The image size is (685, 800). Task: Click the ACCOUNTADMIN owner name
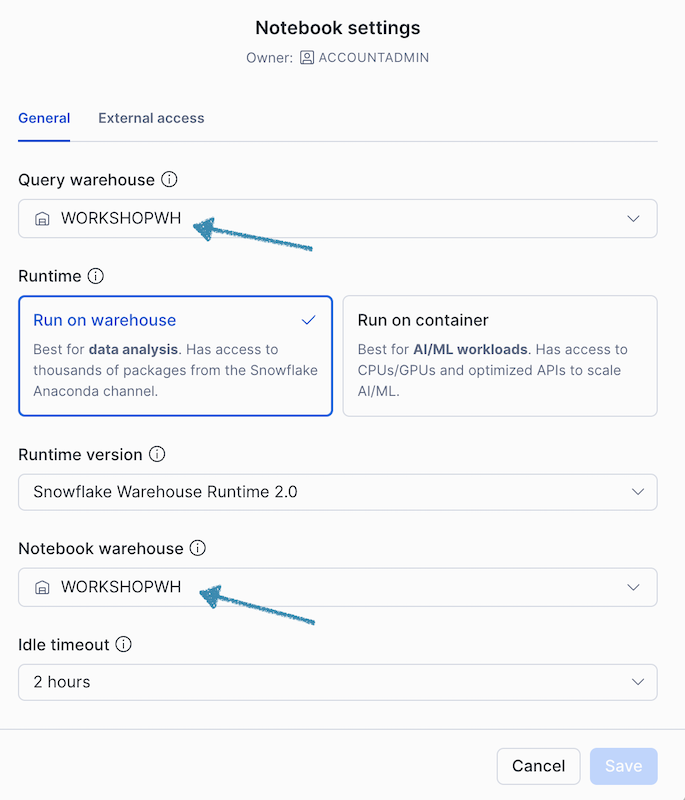[373, 58]
